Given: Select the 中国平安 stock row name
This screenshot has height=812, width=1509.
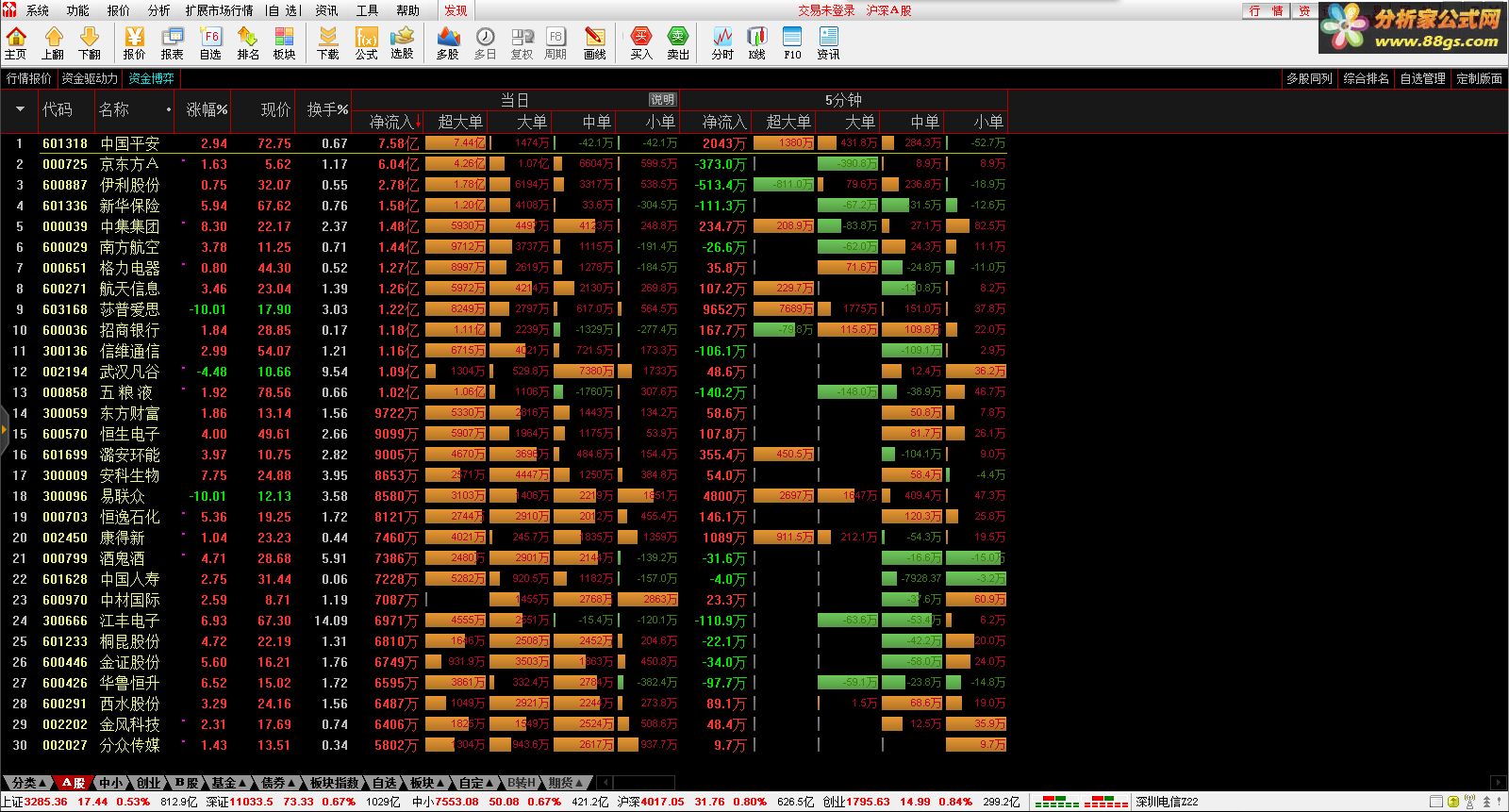Looking at the screenshot, I should [x=129, y=143].
